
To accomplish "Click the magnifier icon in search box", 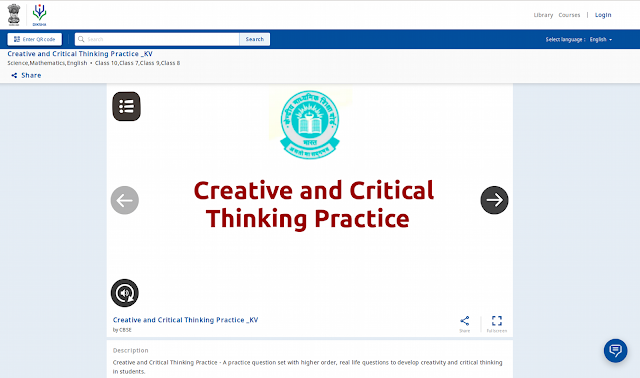I will click(x=81, y=39).
